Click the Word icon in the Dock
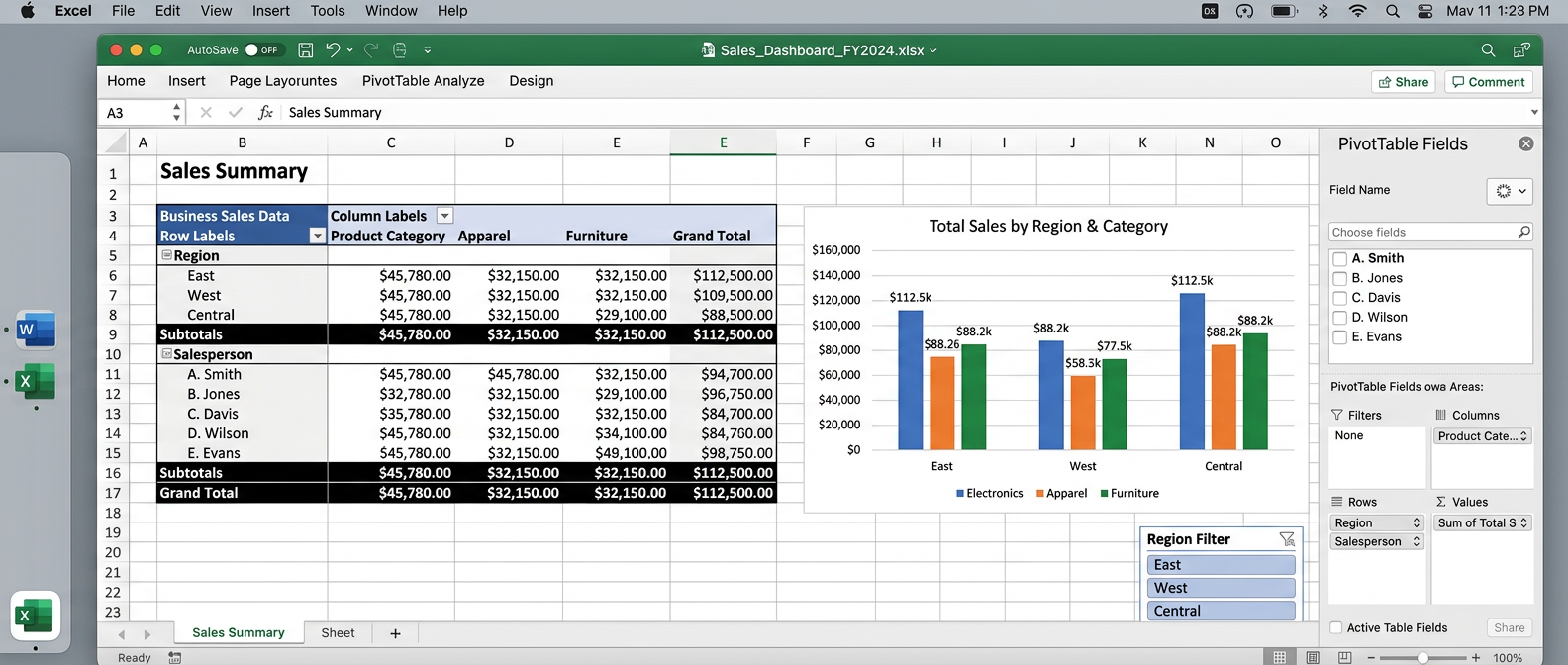Viewport: 1568px width, 665px height. 36,330
